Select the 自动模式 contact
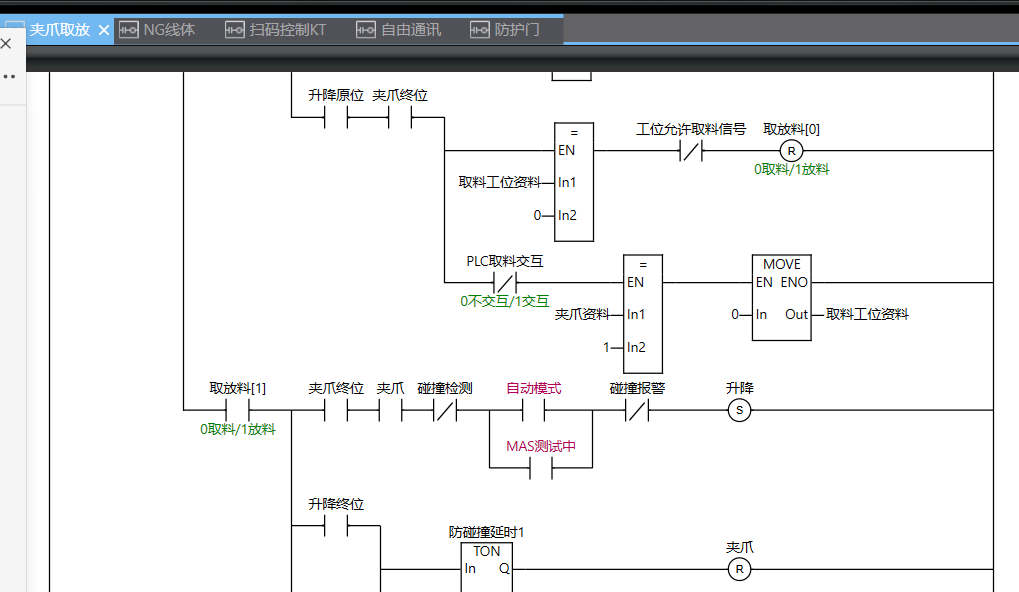Screen dimensions: 1019x592 coord(533,410)
